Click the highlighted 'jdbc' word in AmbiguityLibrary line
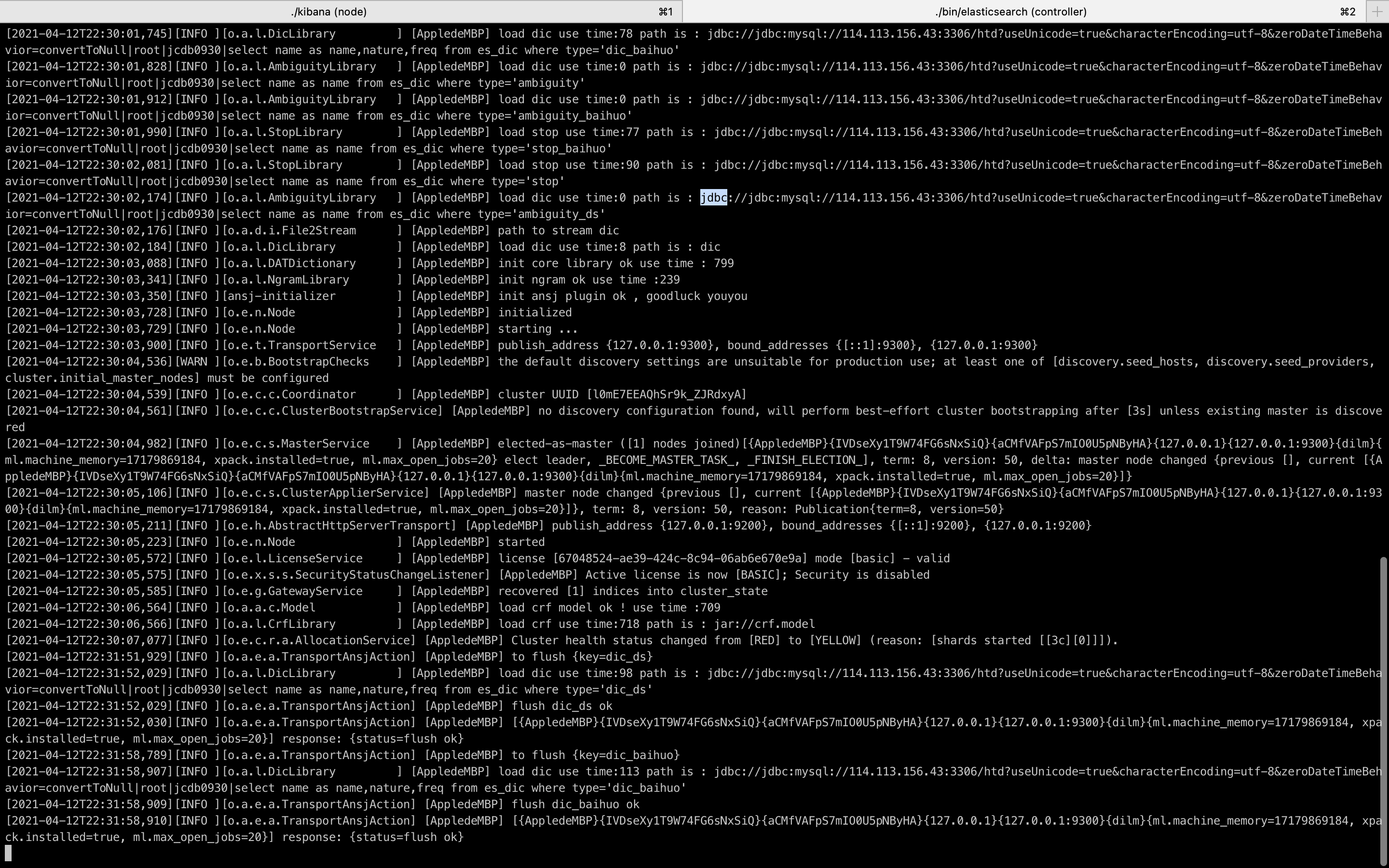Image resolution: width=1389 pixels, height=868 pixels. [713, 198]
